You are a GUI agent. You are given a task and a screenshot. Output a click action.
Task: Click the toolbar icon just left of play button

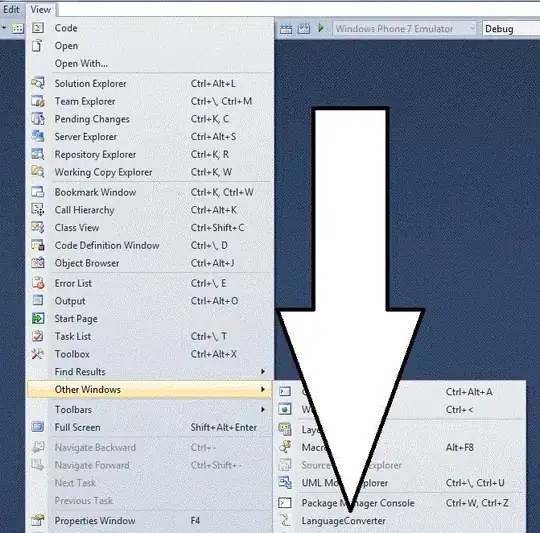[x=303, y=28]
